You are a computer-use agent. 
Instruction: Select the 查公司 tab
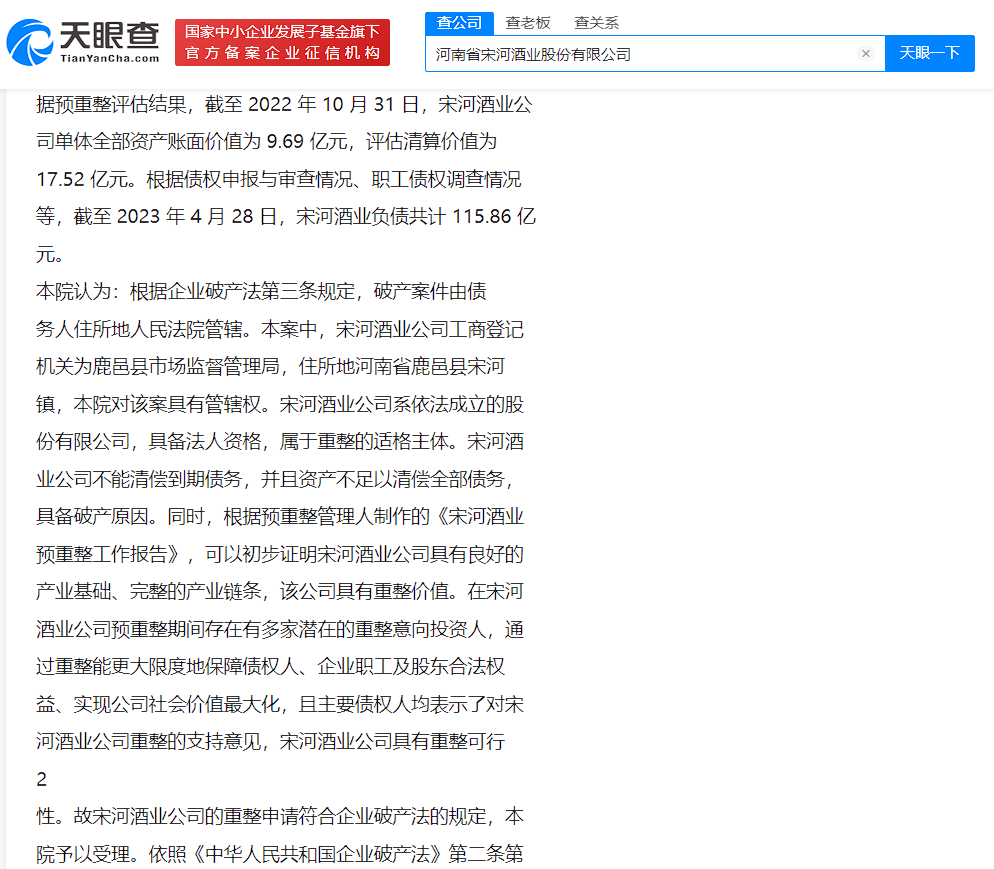pyautogui.click(x=459, y=23)
